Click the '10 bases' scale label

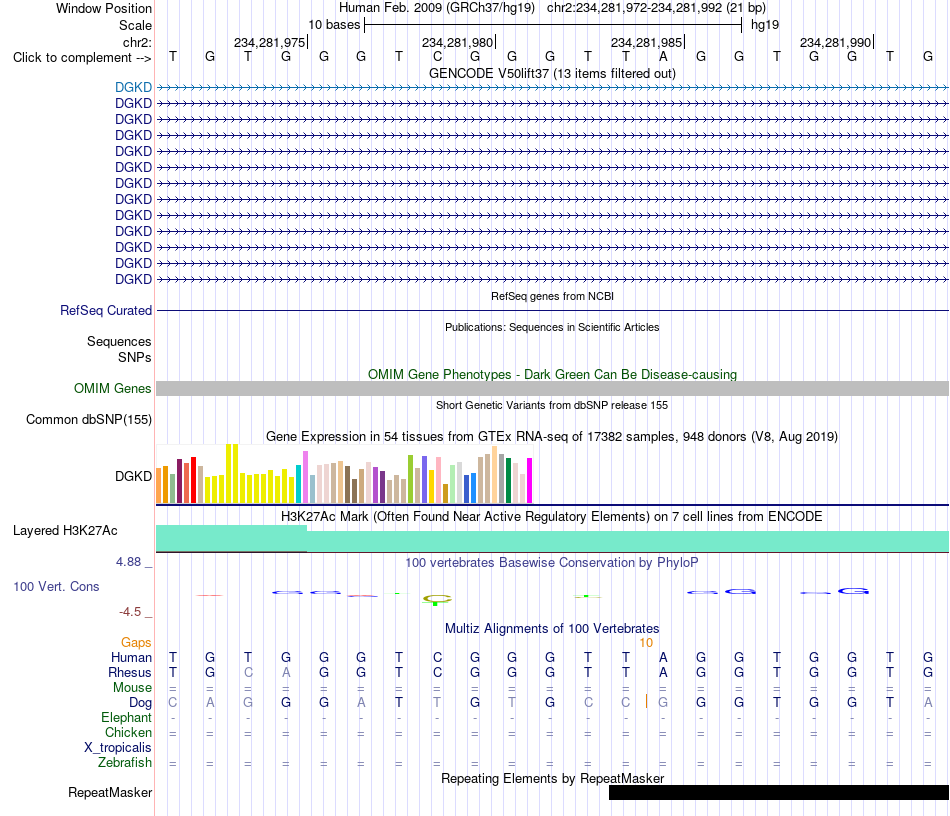point(334,25)
